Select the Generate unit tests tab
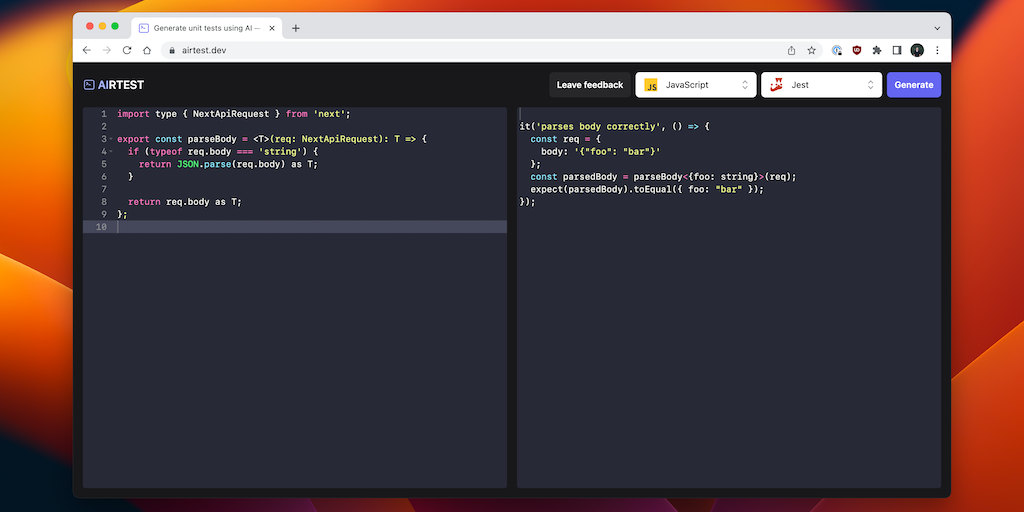1024x512 pixels. pos(207,28)
